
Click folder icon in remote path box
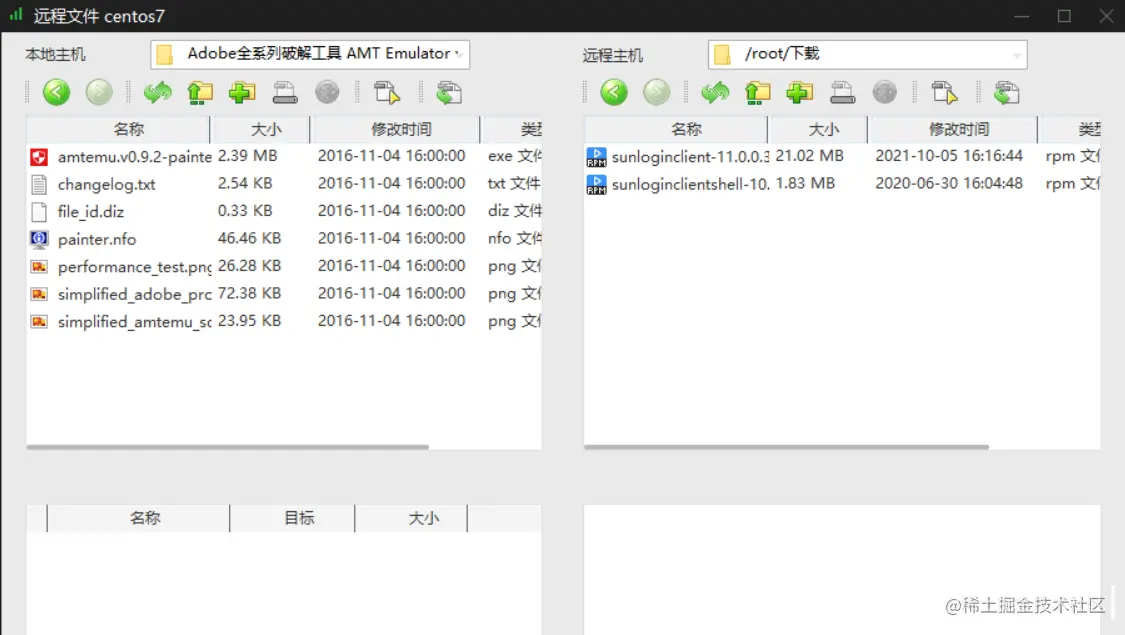coord(722,55)
